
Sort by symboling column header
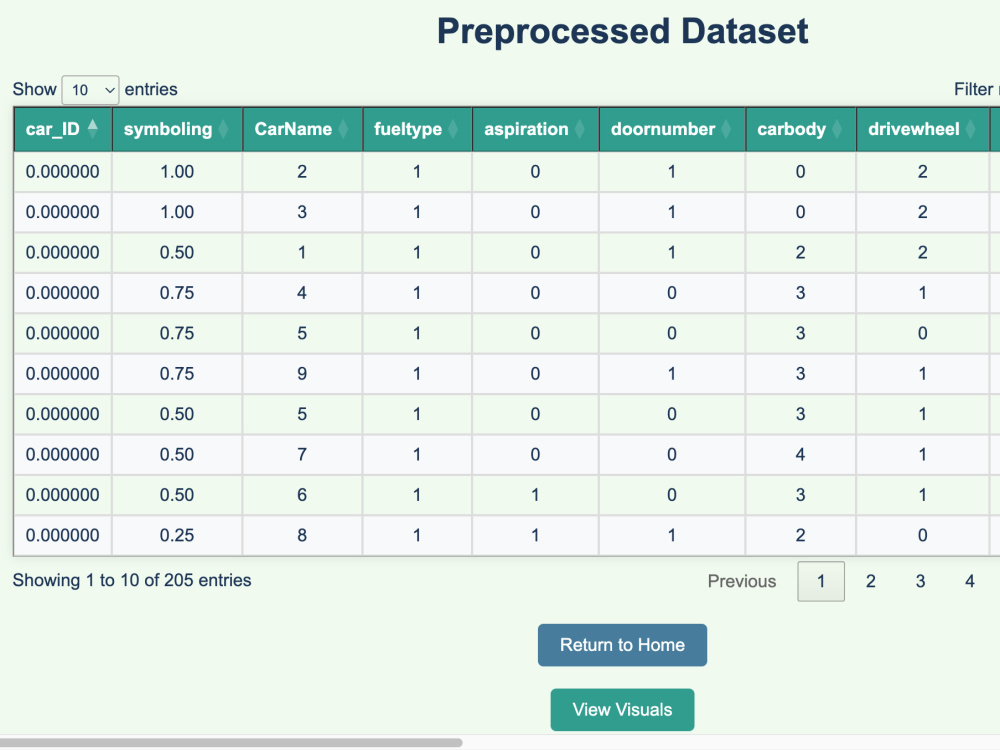tap(177, 129)
